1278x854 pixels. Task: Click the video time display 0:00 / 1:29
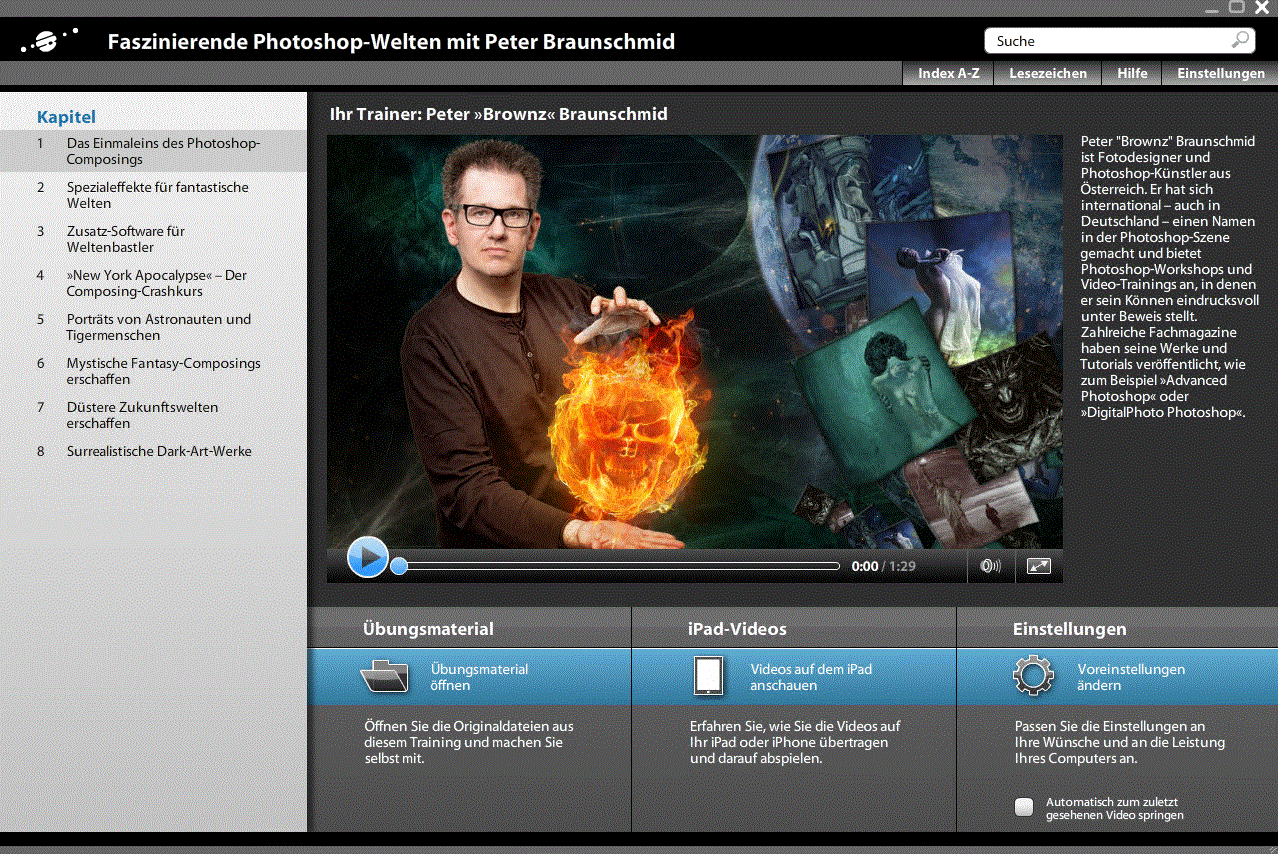tap(884, 566)
